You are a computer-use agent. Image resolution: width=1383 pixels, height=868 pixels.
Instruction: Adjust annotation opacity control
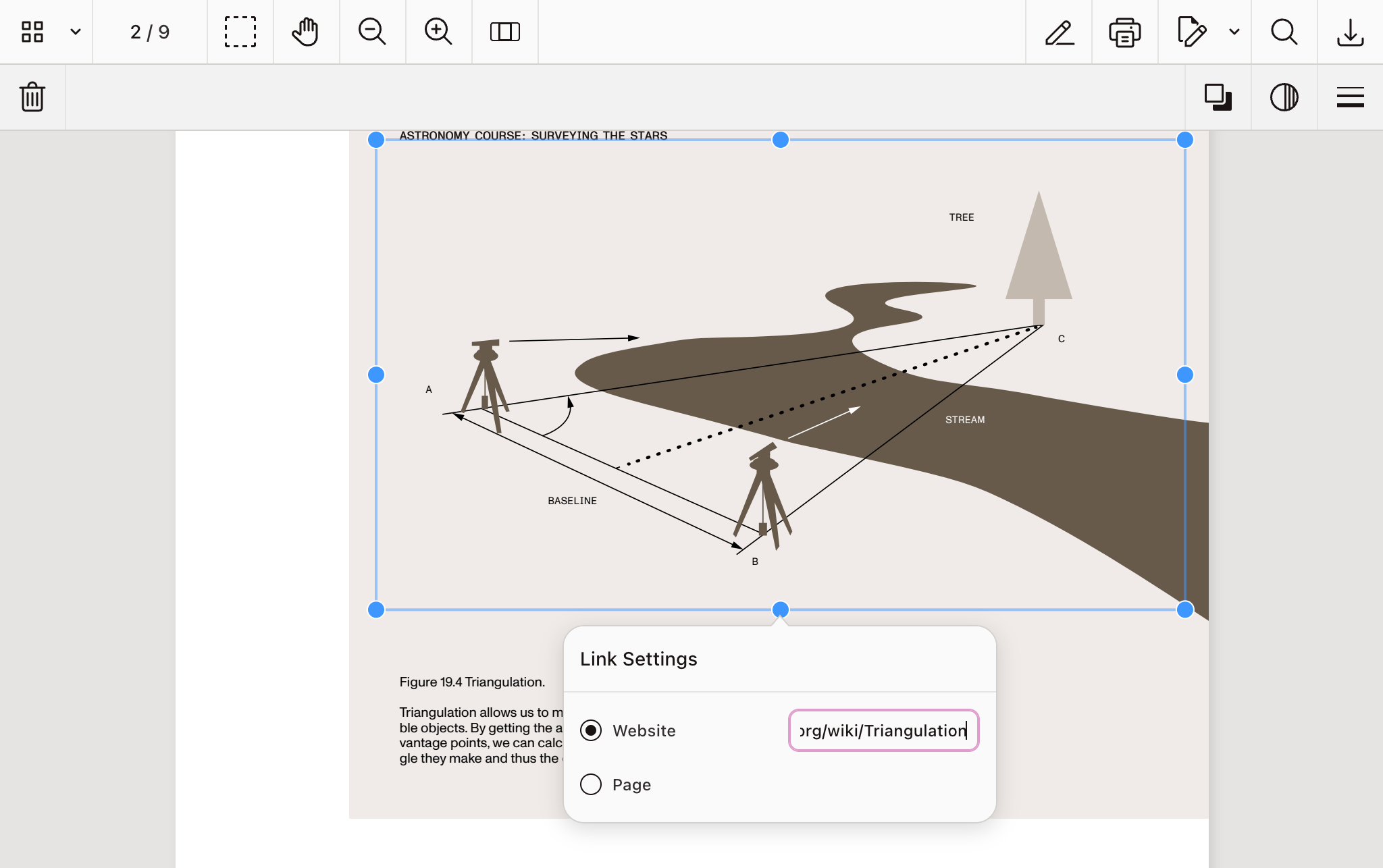[x=1284, y=97]
